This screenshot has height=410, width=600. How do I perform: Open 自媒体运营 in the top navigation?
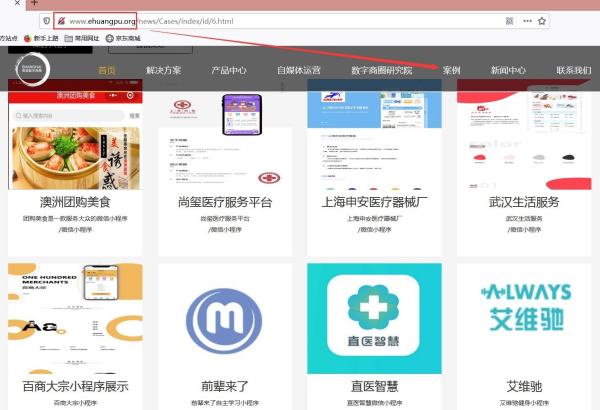(x=299, y=70)
